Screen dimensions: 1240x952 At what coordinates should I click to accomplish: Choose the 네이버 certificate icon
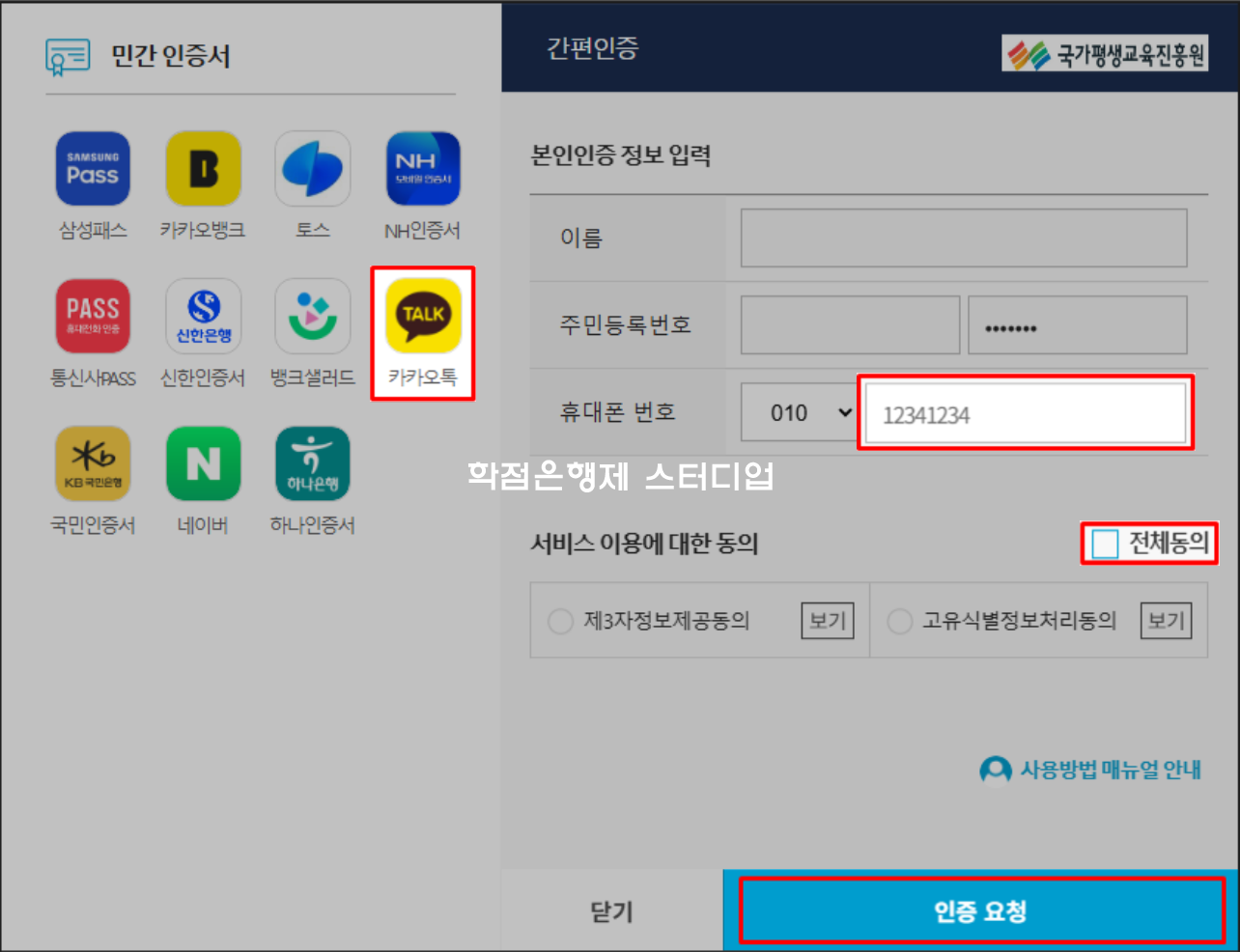coord(203,463)
